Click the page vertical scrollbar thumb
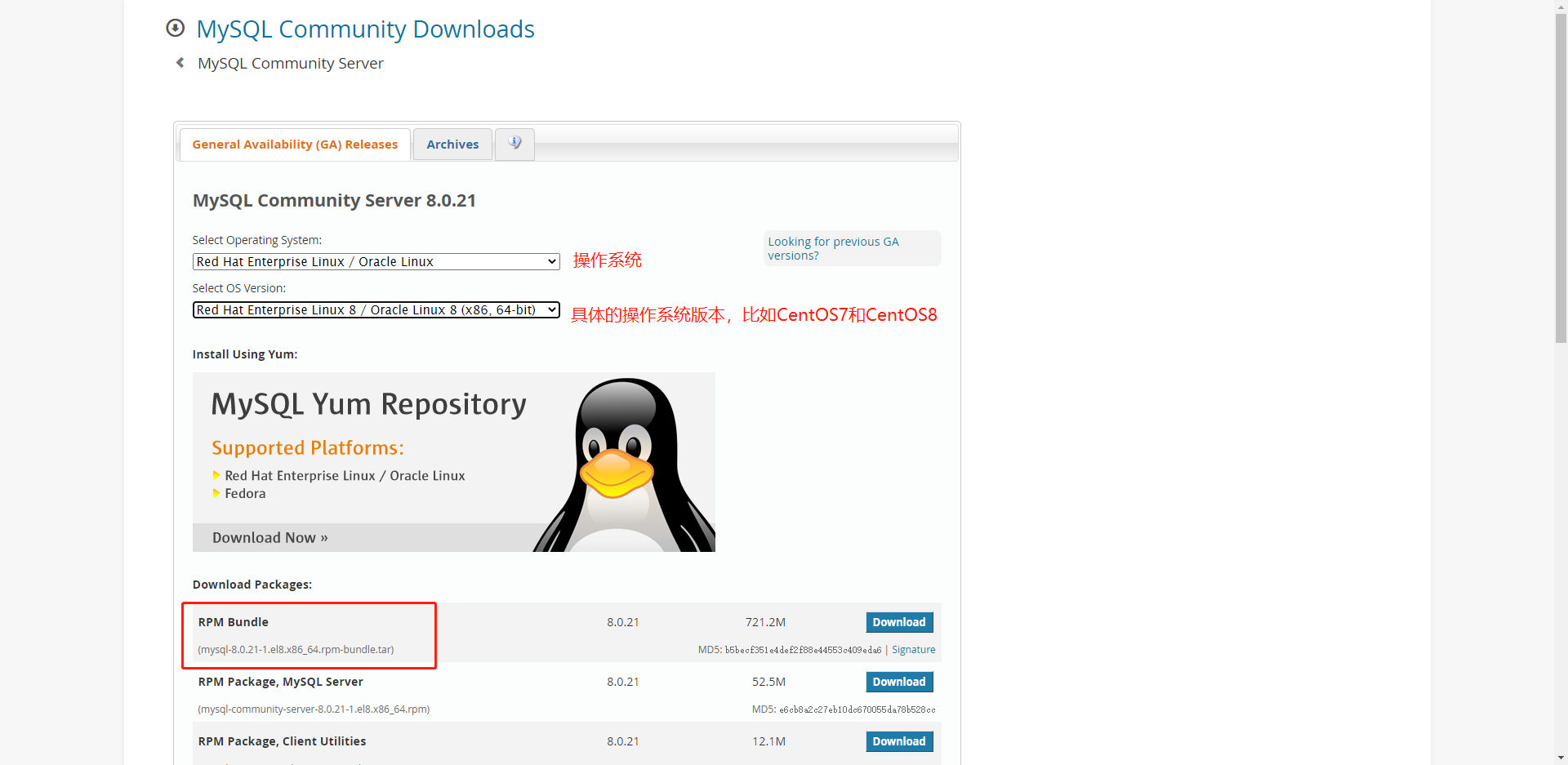Image resolution: width=1568 pixels, height=765 pixels. coord(1561,178)
